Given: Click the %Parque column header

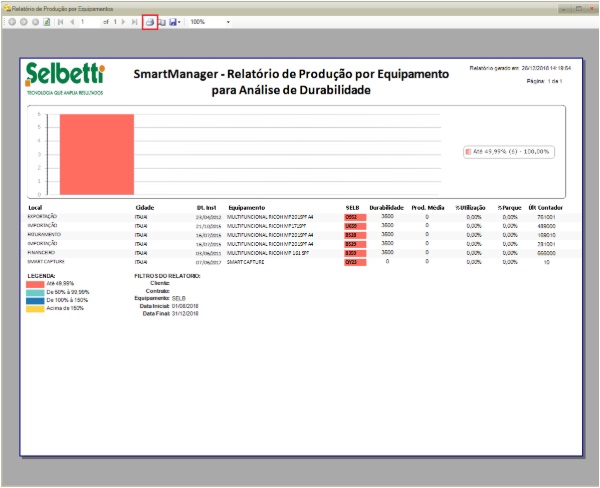Looking at the screenshot, I should click(x=509, y=208).
